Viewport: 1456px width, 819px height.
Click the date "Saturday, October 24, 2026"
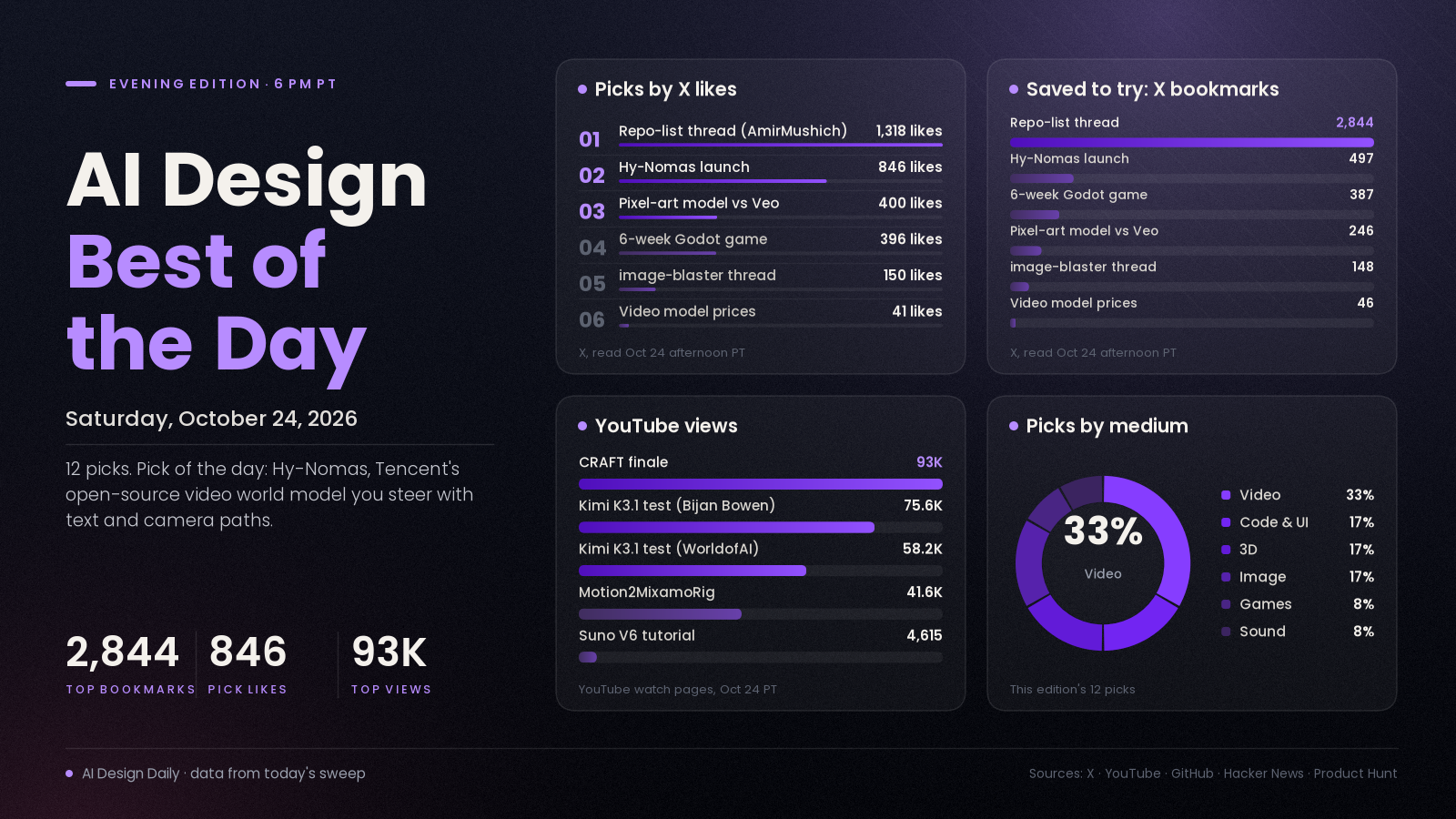click(211, 419)
